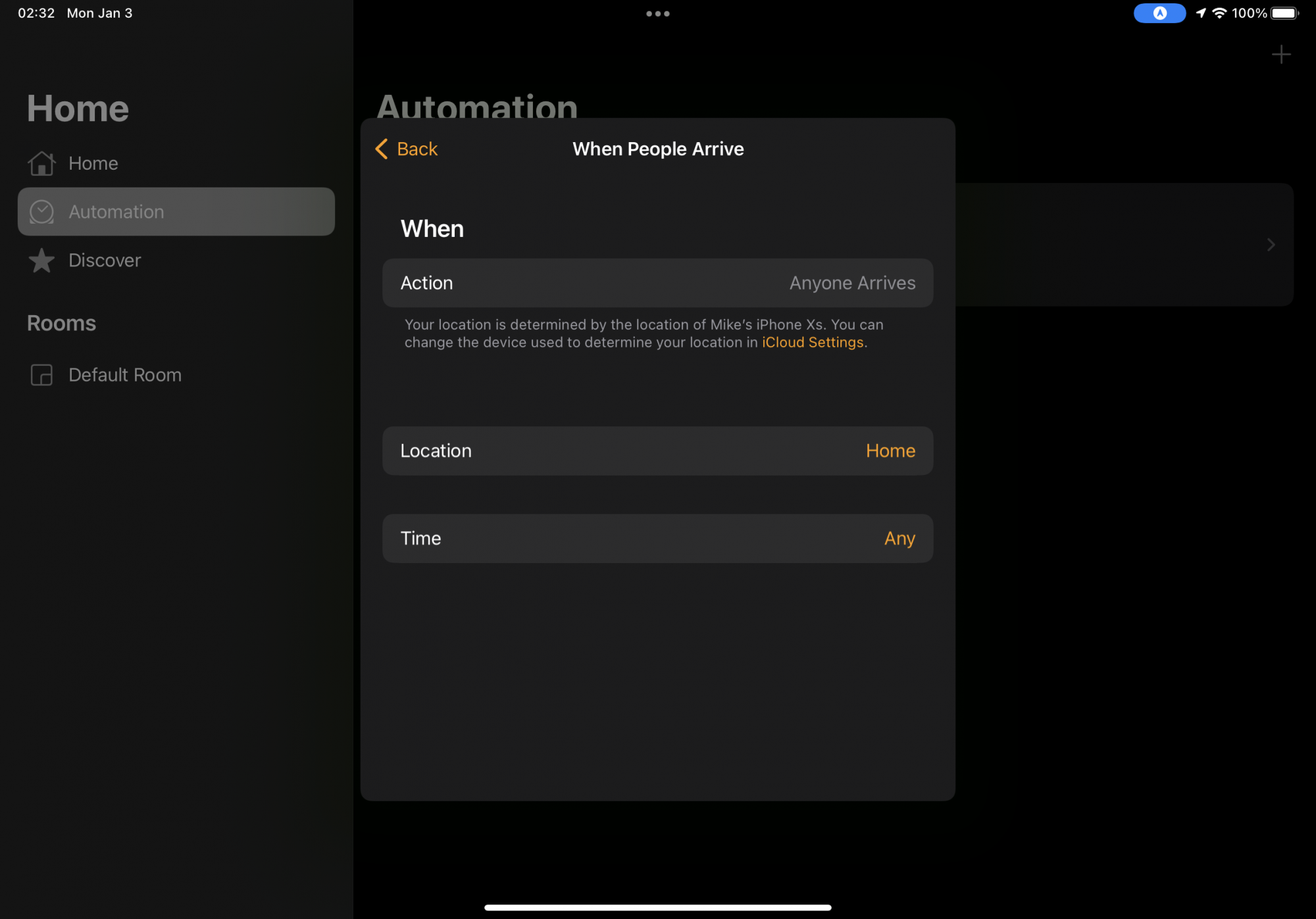Tap the blue navigation indicator in status bar
The height and width of the screenshot is (919, 1316).
[x=1159, y=13]
